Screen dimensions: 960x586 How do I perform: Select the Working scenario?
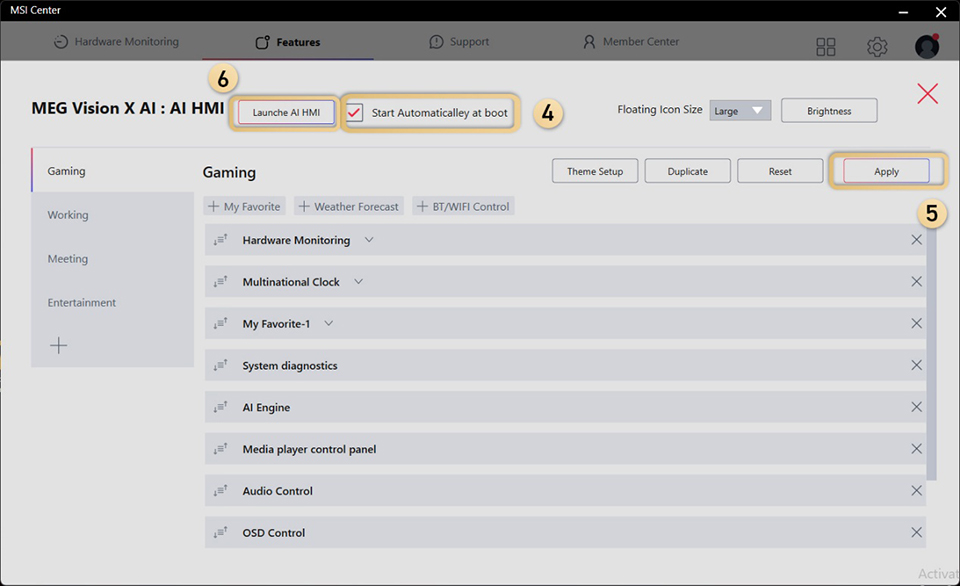pos(67,214)
